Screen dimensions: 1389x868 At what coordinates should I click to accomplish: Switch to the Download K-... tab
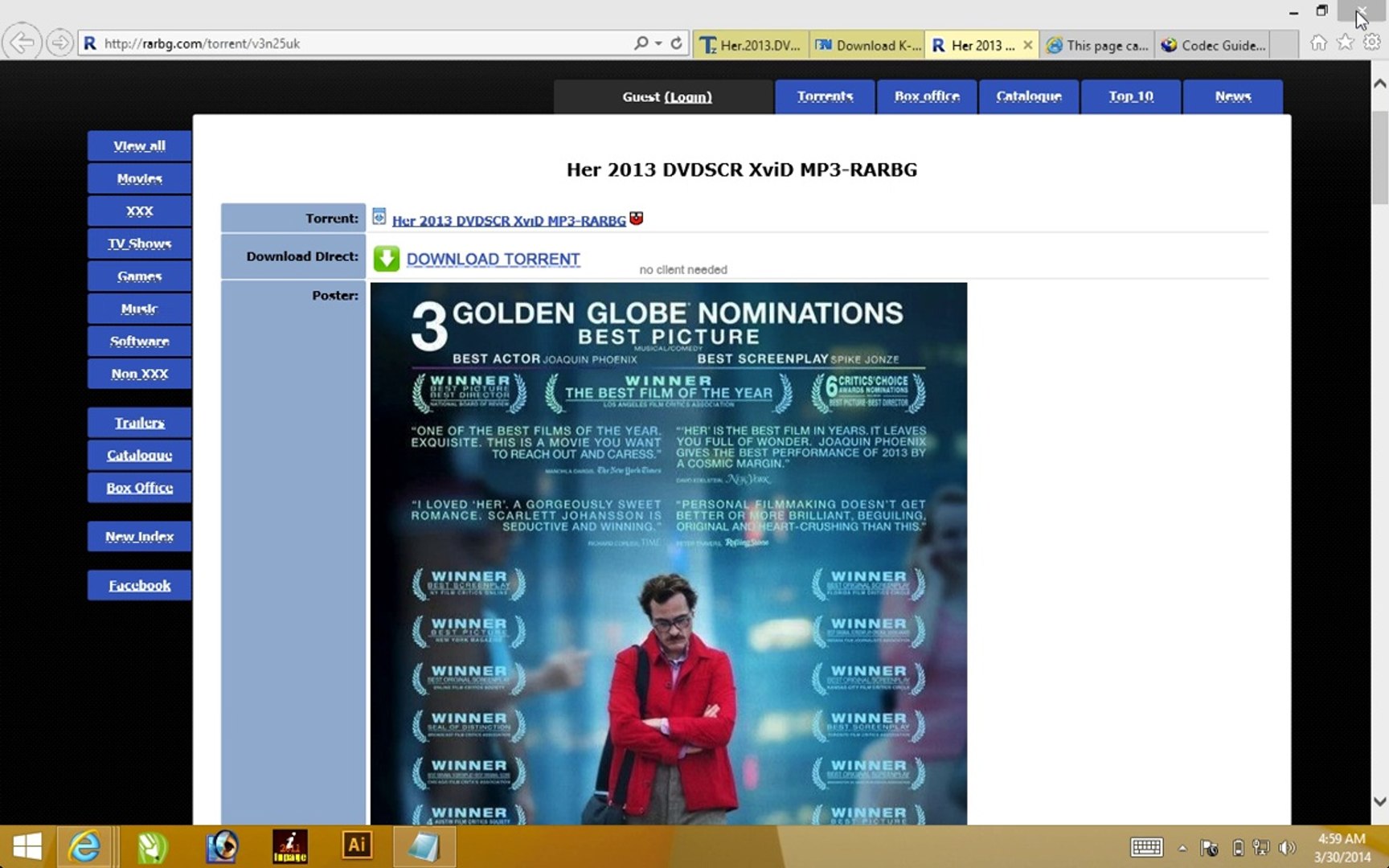pyautogui.click(x=867, y=45)
